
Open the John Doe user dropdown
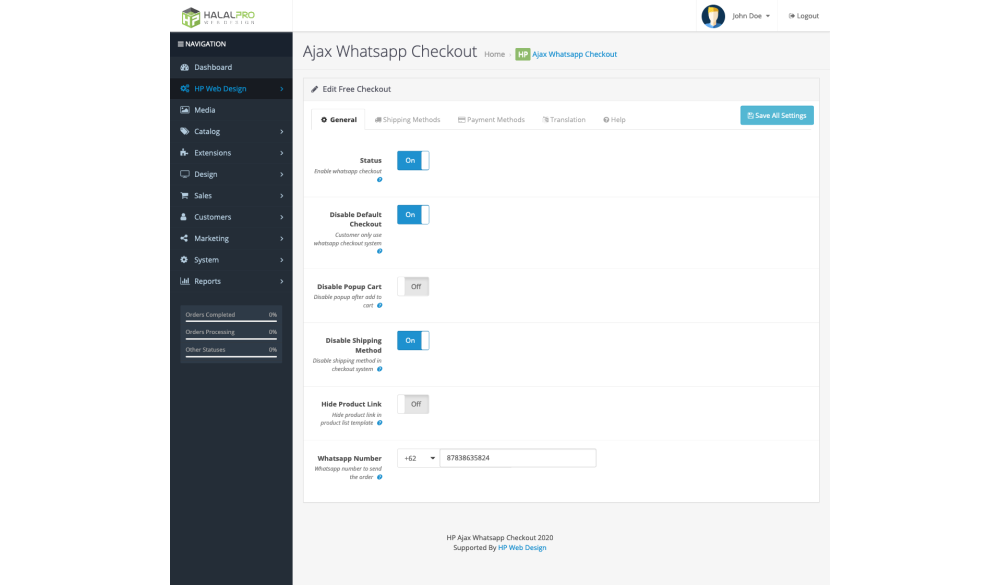pyautogui.click(x=751, y=16)
